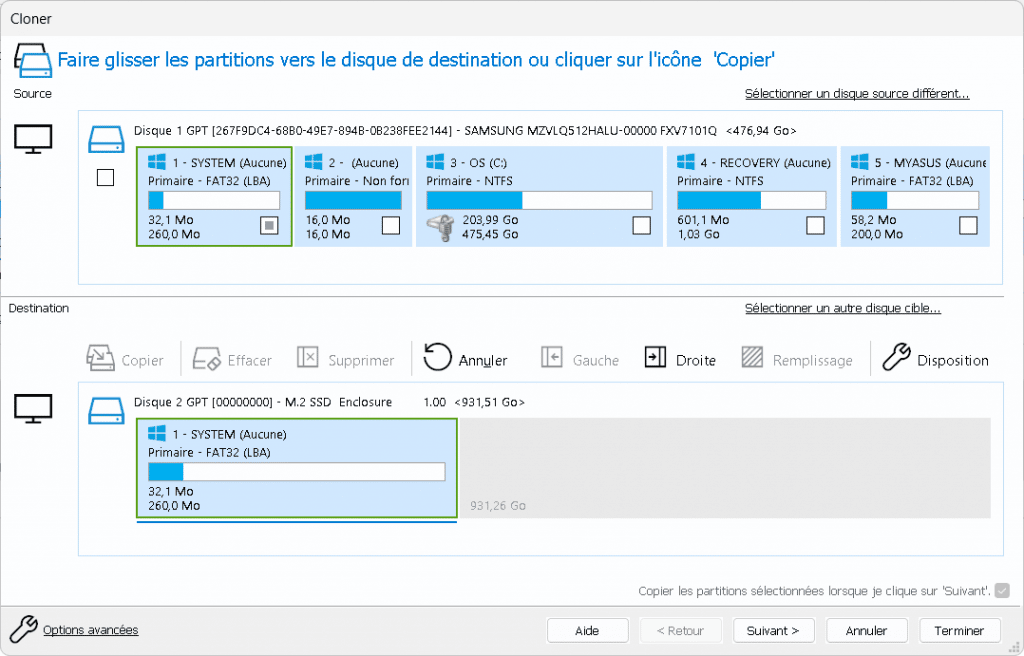Open Options avancées link

90,630
